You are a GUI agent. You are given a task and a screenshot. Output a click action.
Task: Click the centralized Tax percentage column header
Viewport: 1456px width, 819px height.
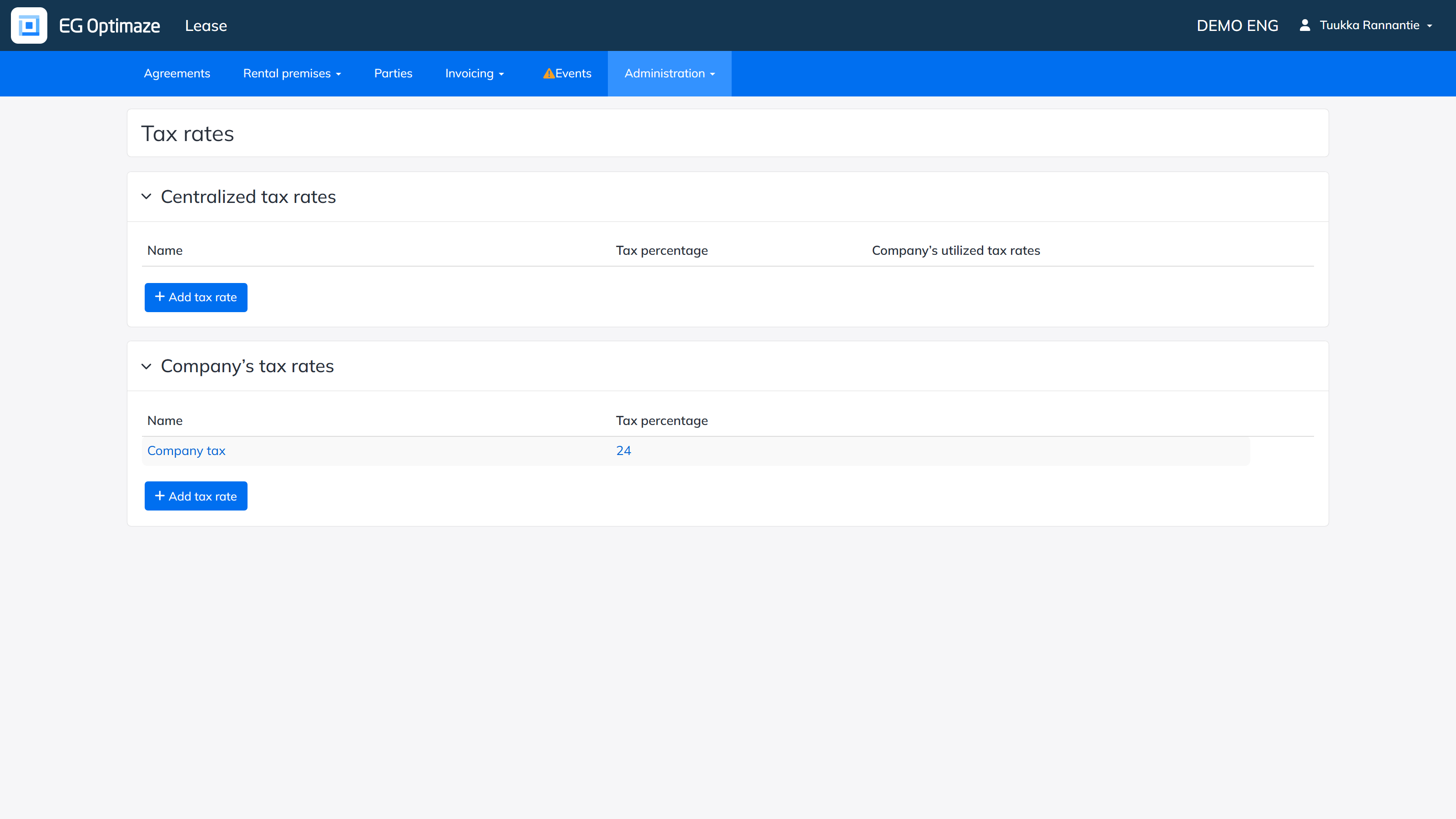(662, 250)
